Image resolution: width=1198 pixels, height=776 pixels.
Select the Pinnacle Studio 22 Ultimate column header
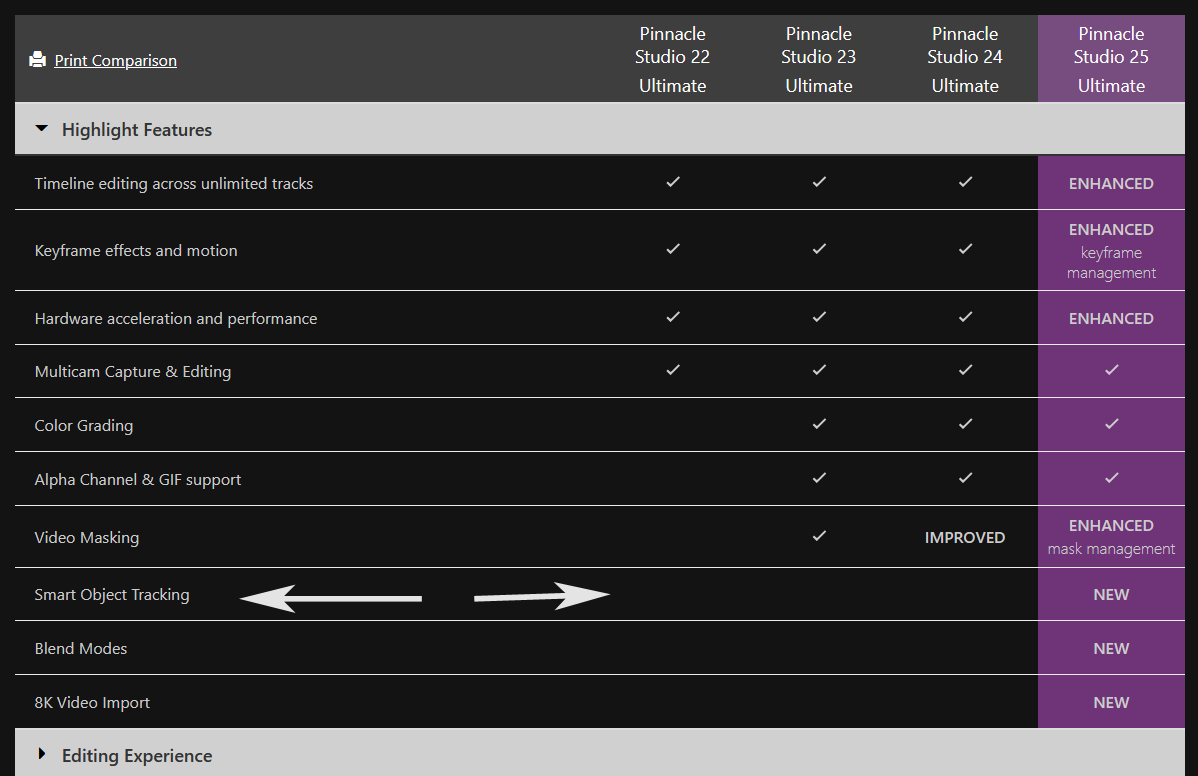(672, 60)
